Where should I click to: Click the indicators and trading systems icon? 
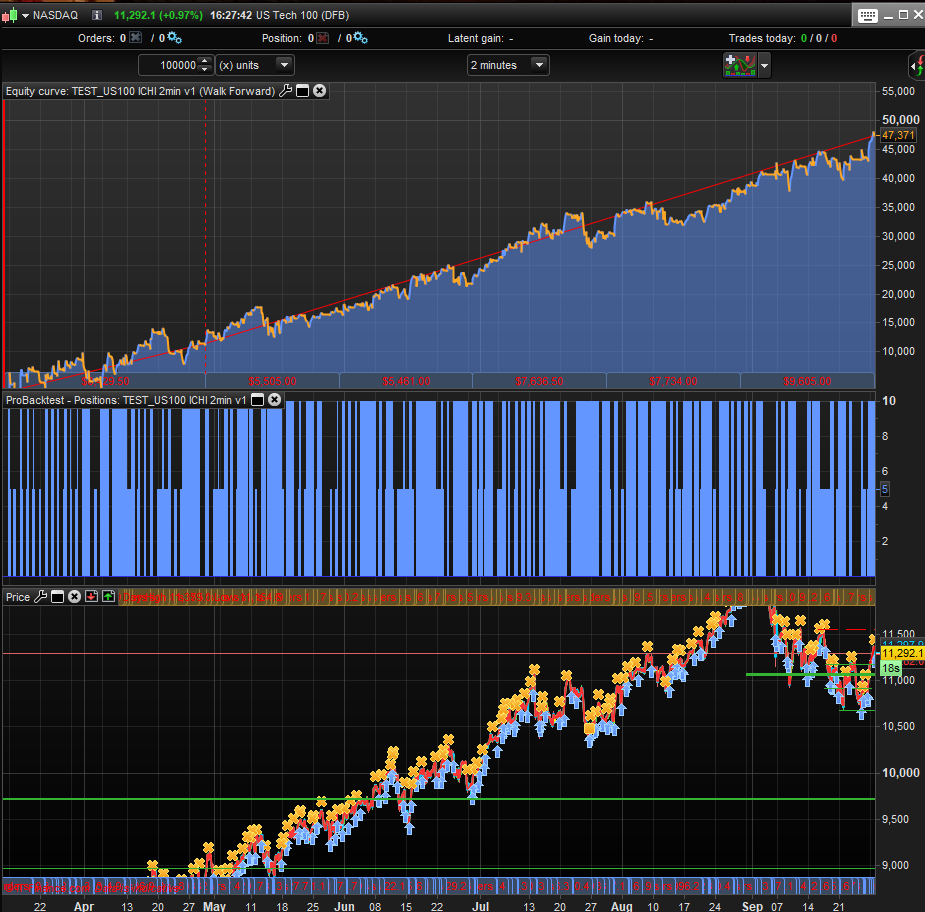pyautogui.click(x=740, y=65)
